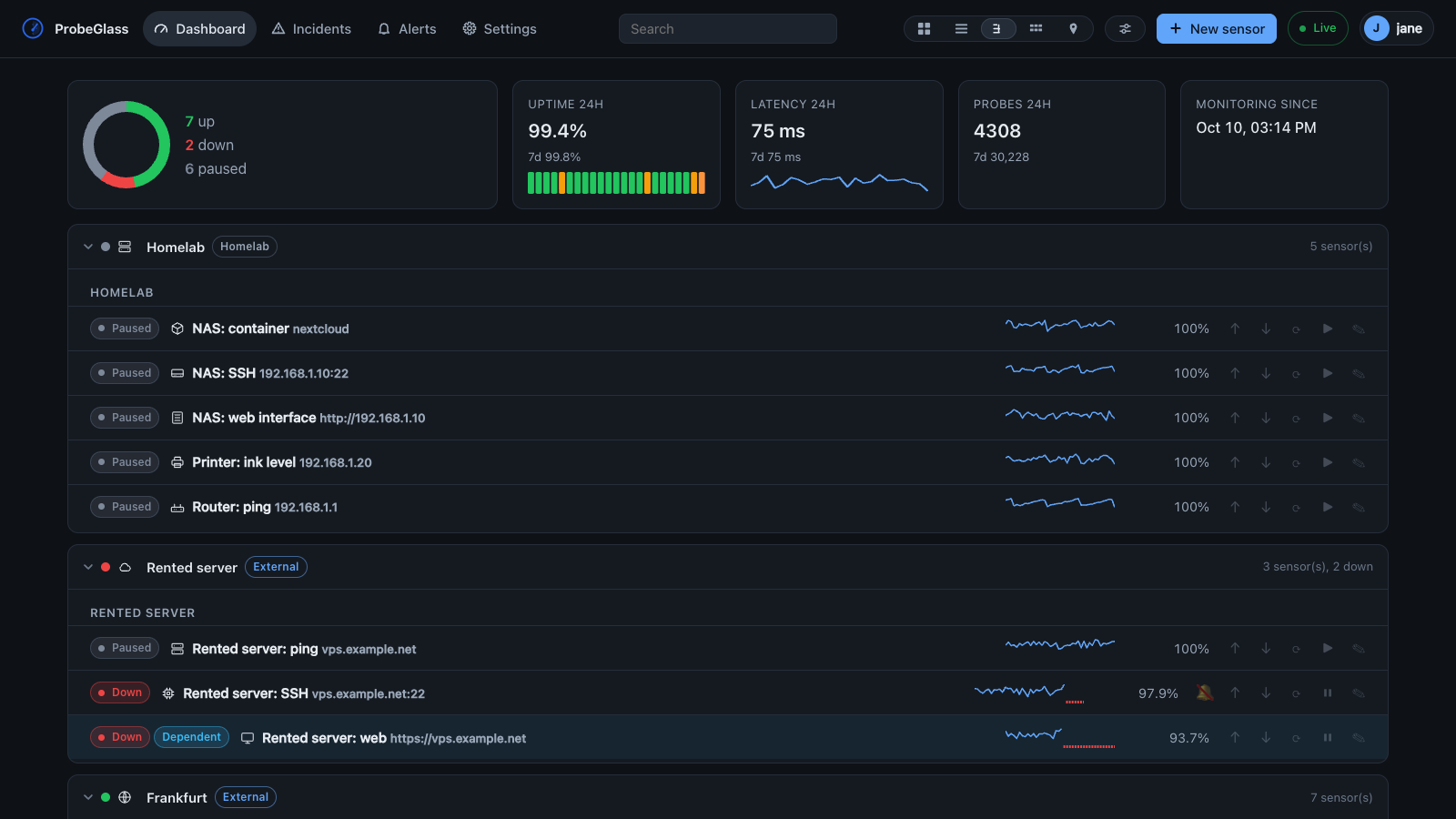Click the External tag on Rented server

coord(276,567)
